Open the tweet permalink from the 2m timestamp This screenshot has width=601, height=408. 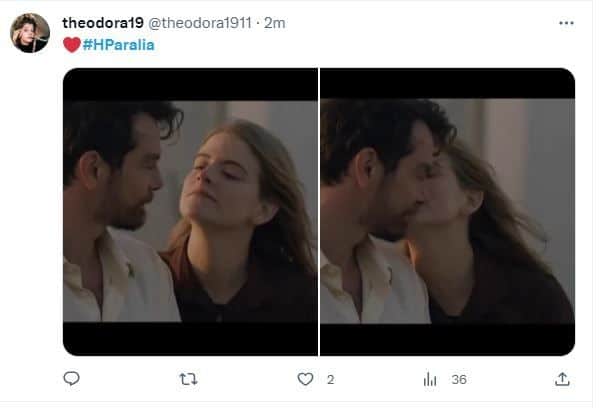[x=274, y=23]
